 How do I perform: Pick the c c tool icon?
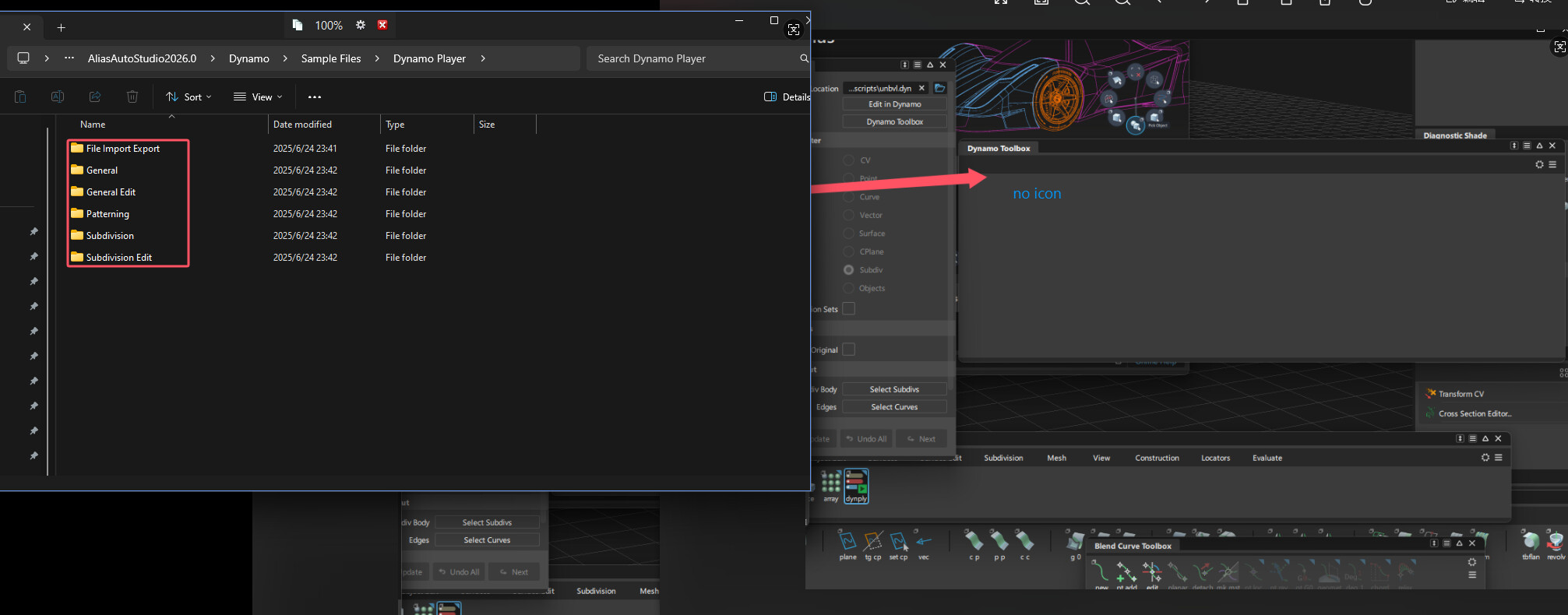click(x=1025, y=544)
